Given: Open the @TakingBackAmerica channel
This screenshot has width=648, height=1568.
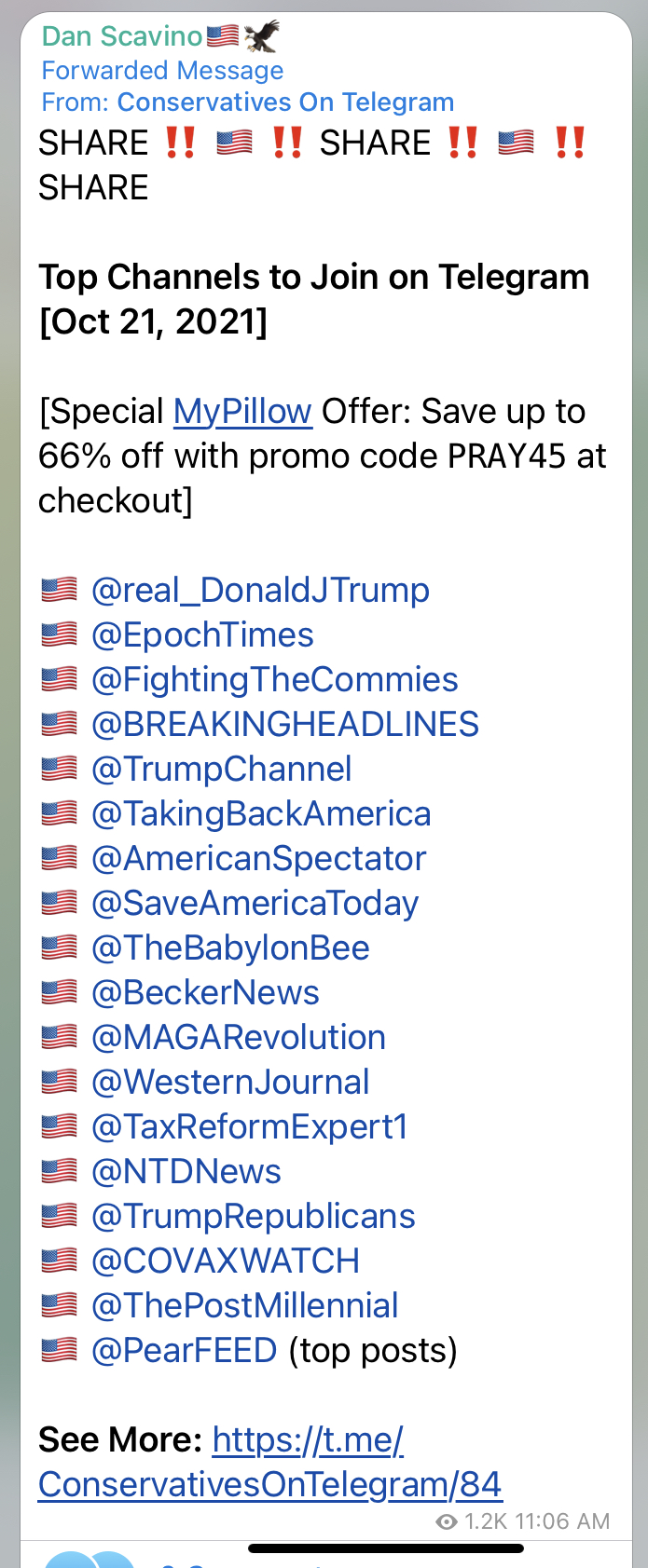Looking at the screenshot, I should tap(261, 814).
